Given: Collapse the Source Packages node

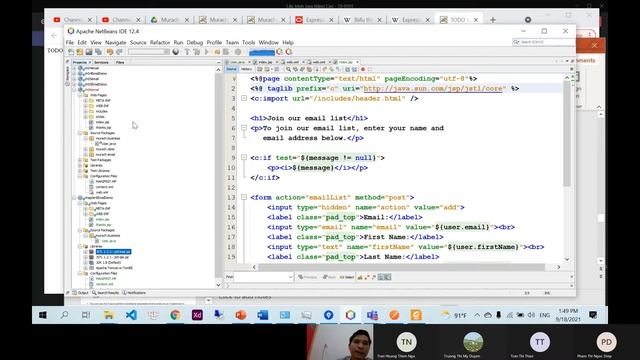Looking at the screenshot, I should click(x=80, y=133).
